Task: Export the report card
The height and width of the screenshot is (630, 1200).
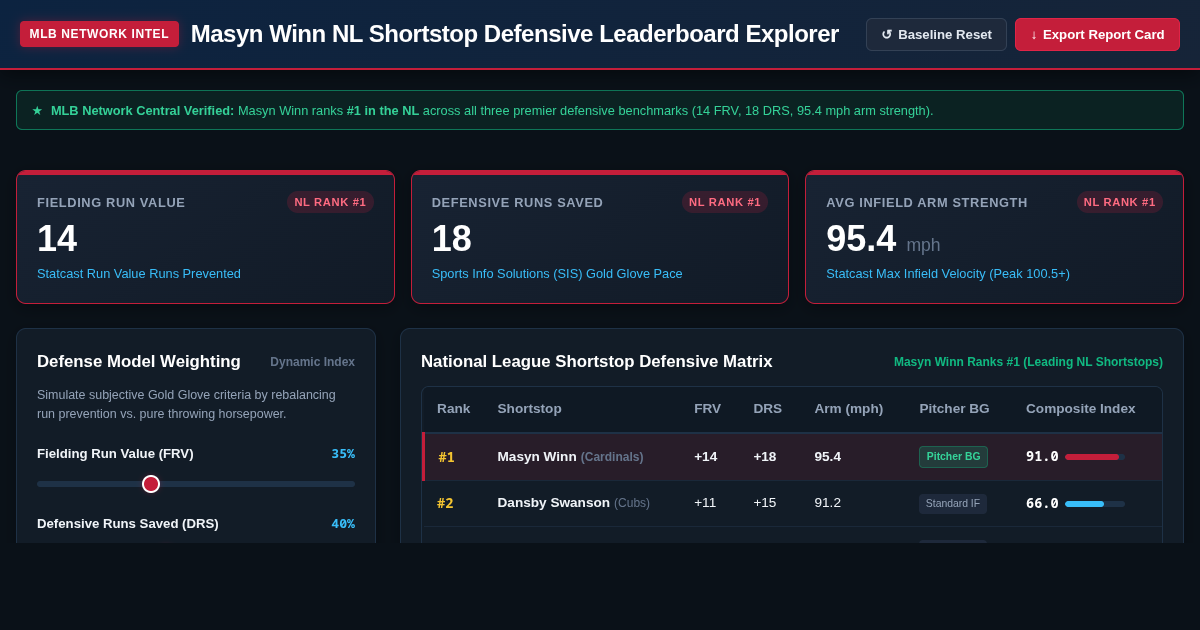Action: (1097, 34)
